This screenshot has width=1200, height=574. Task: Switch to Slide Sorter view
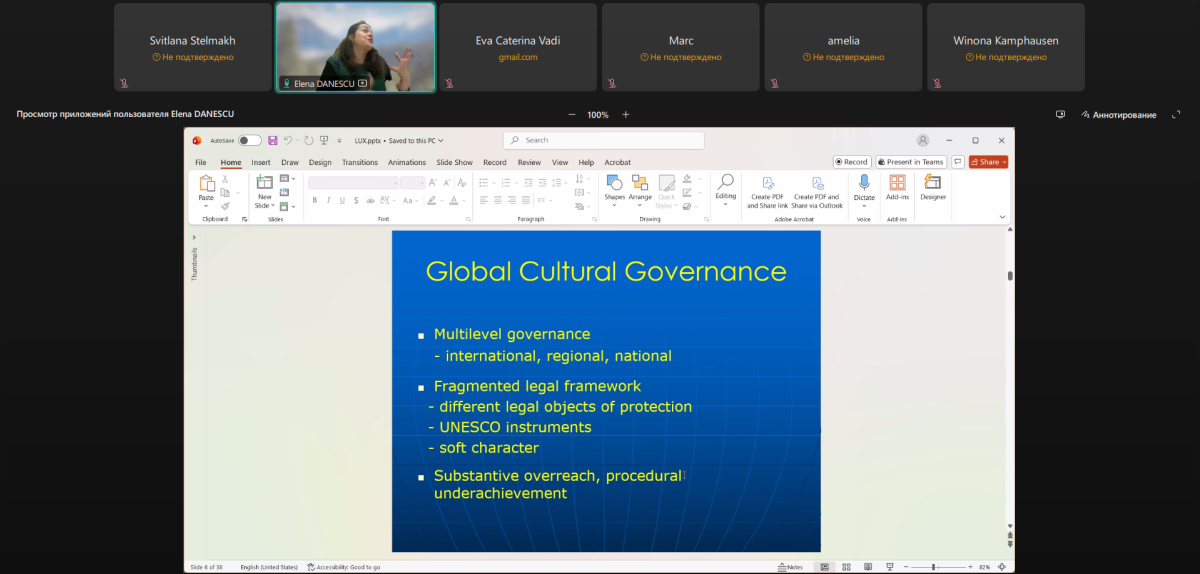[x=847, y=567]
